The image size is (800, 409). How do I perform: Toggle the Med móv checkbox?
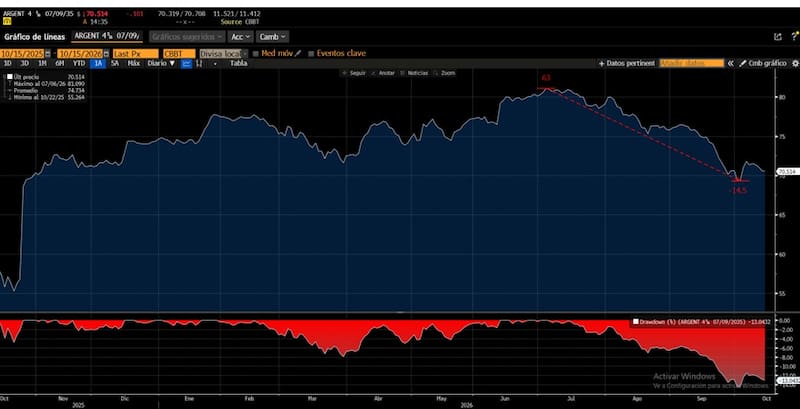(x=256, y=53)
